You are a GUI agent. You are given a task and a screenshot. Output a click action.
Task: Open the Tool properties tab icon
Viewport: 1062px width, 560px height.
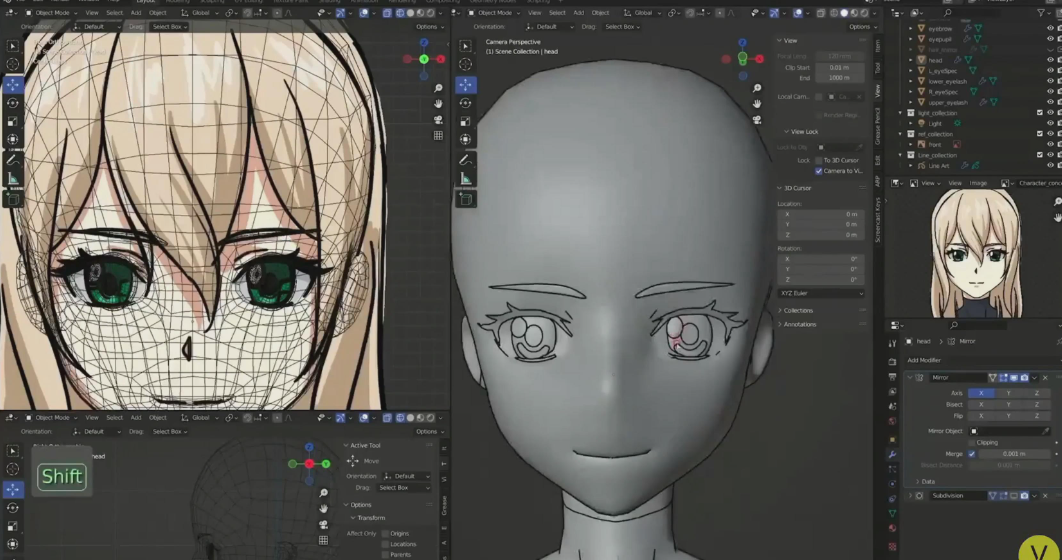tap(892, 344)
